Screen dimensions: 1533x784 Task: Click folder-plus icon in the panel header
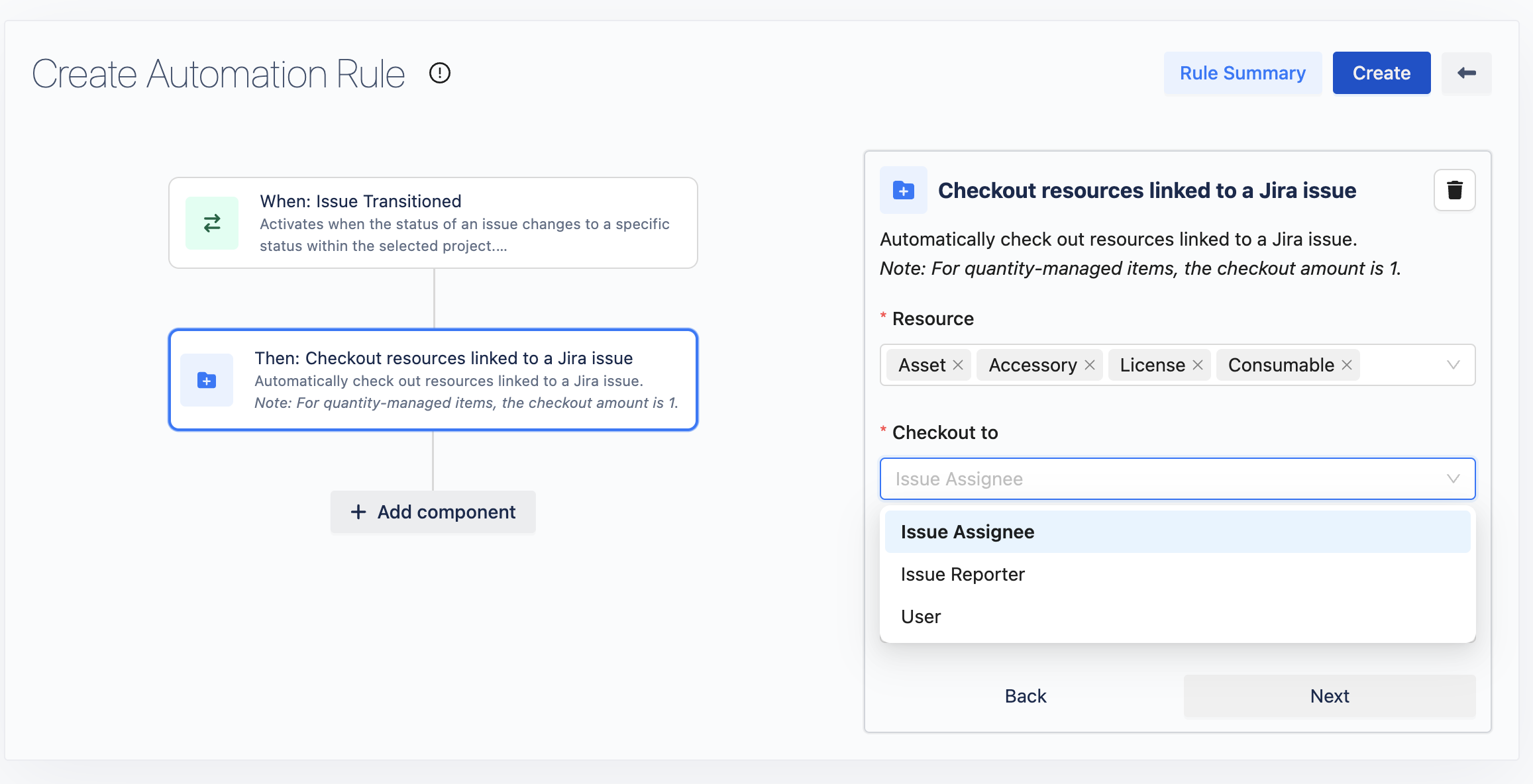pyautogui.click(x=903, y=191)
